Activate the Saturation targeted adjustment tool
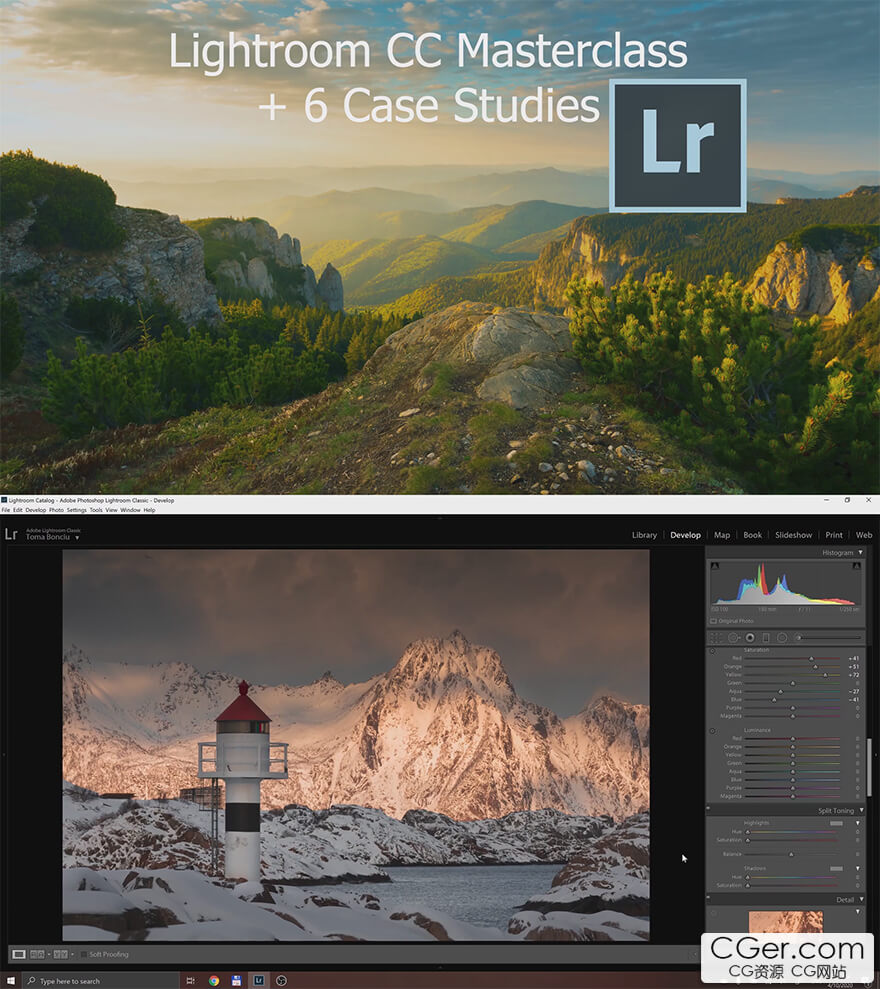The image size is (880, 989). 713,650
